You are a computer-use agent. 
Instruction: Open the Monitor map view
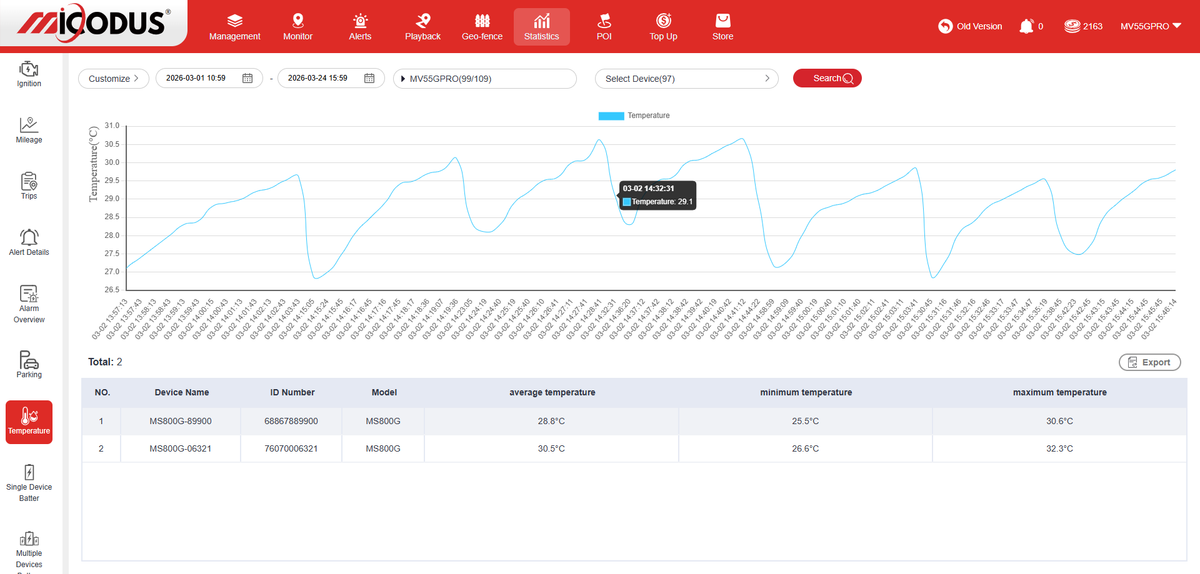(x=298, y=27)
